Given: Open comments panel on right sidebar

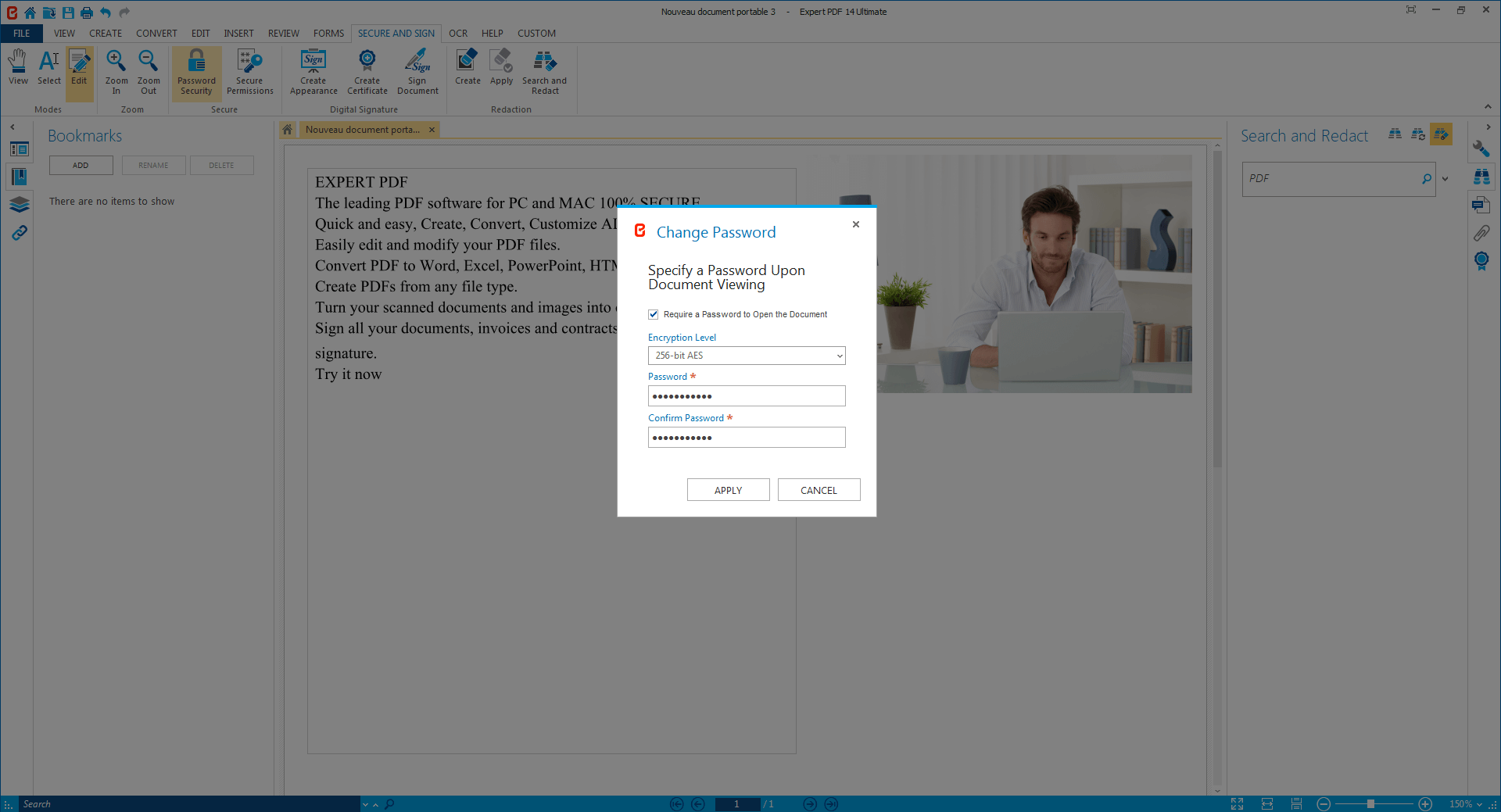Looking at the screenshot, I should coord(1481,205).
